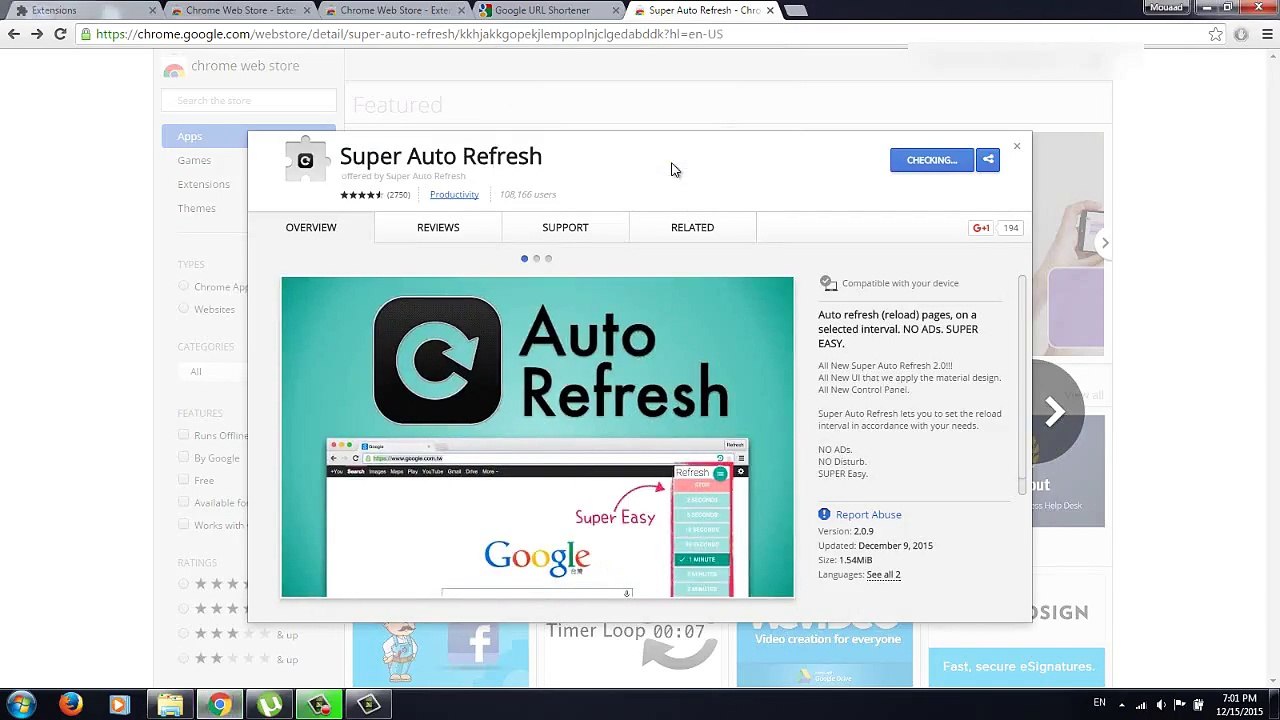This screenshot has width=1280, height=720.
Task: Select the second screenshot carousel dot
Action: 536,259
